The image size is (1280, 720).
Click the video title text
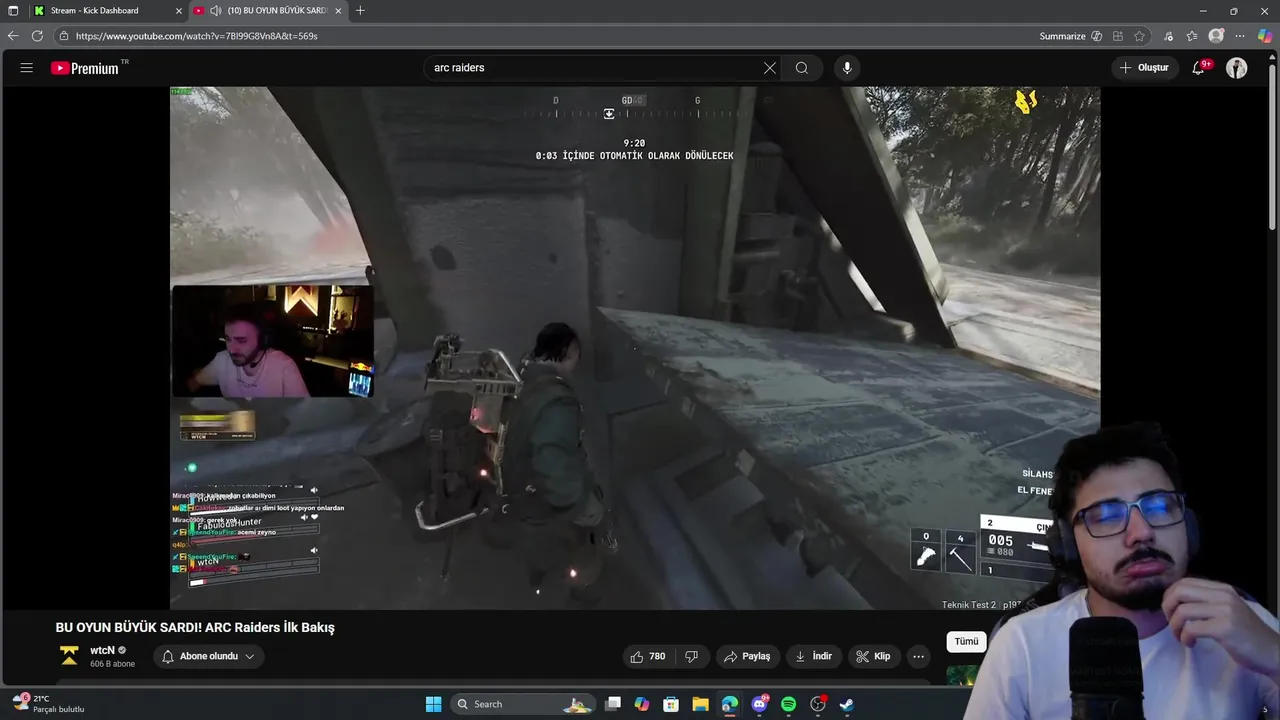pyautogui.click(x=195, y=628)
